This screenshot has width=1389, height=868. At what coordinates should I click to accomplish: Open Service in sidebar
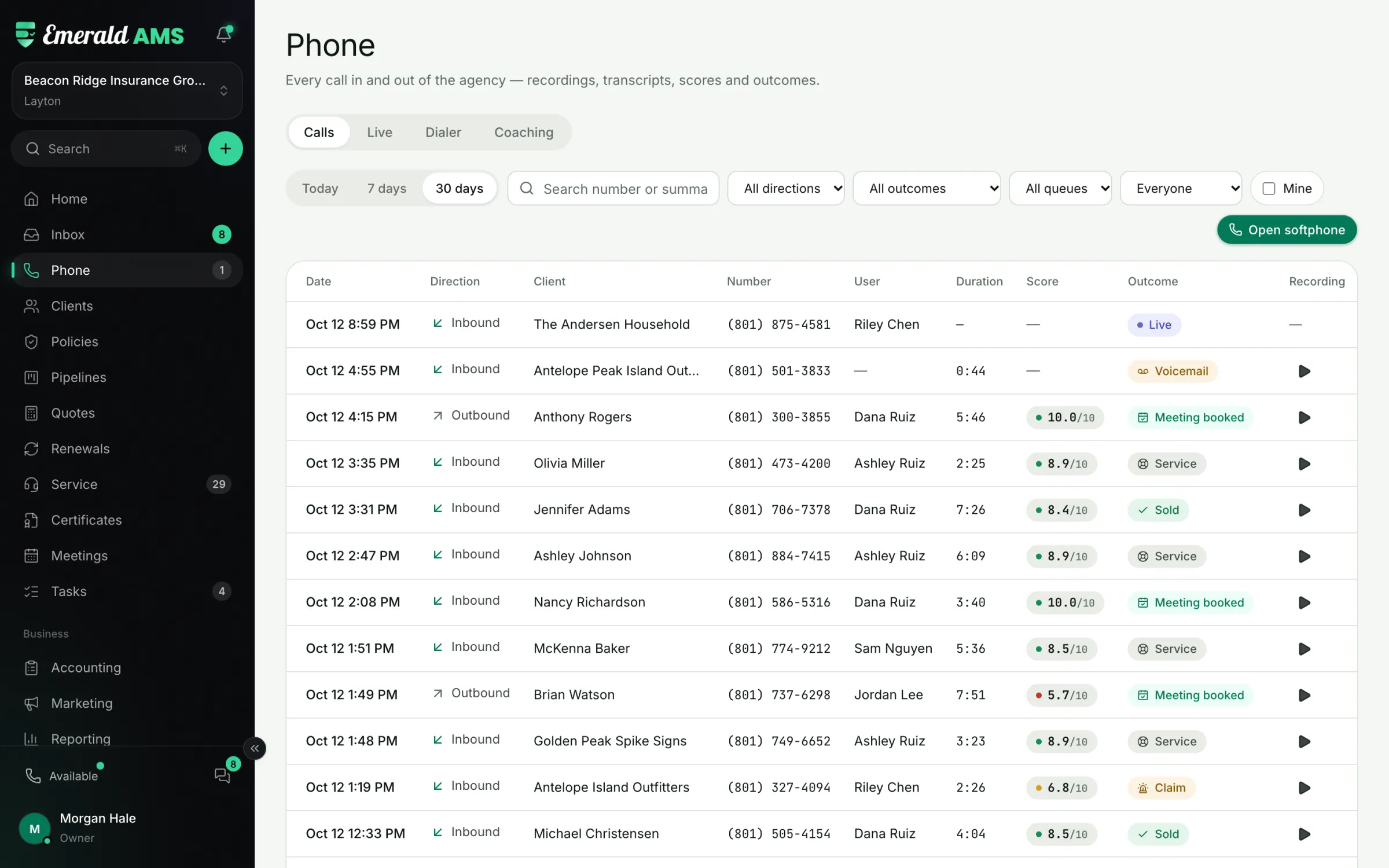pos(127,484)
